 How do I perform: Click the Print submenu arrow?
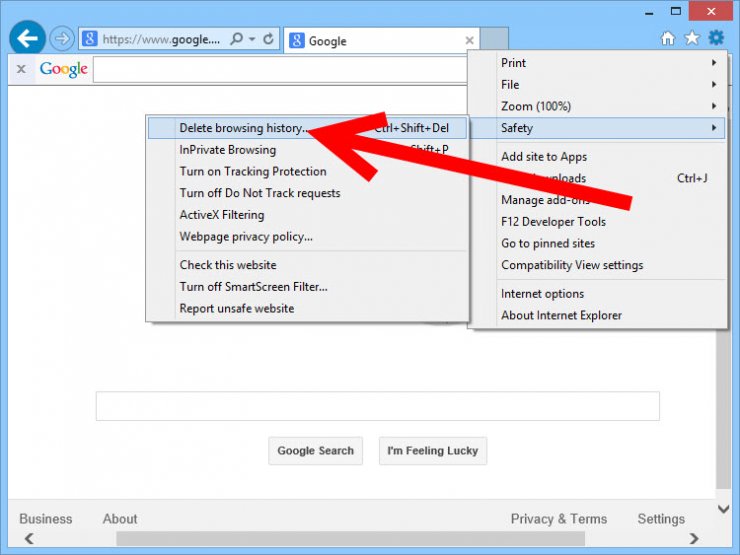click(714, 63)
